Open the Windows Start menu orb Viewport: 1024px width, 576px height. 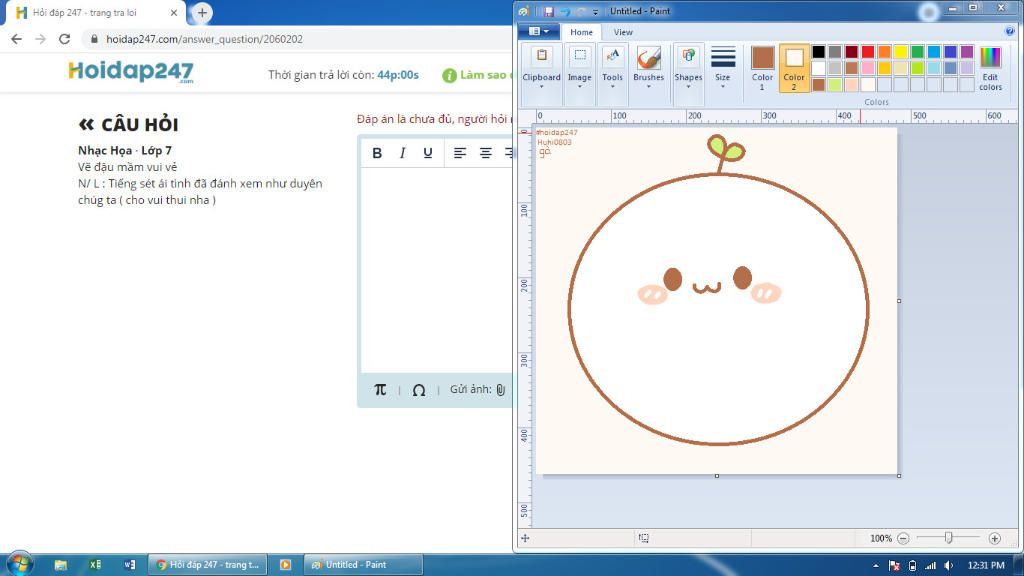pos(20,564)
